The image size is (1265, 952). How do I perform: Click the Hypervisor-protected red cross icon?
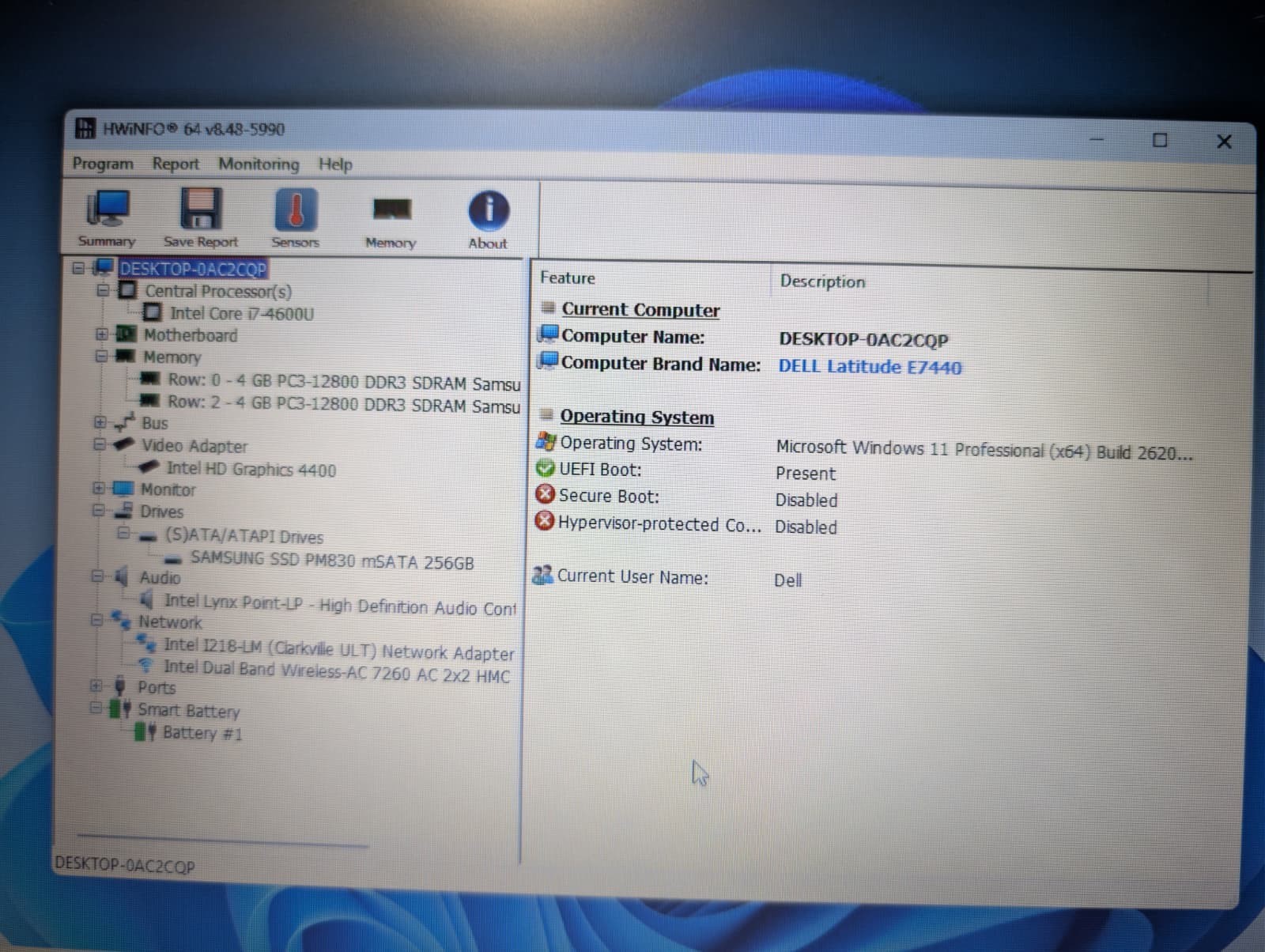(x=544, y=522)
